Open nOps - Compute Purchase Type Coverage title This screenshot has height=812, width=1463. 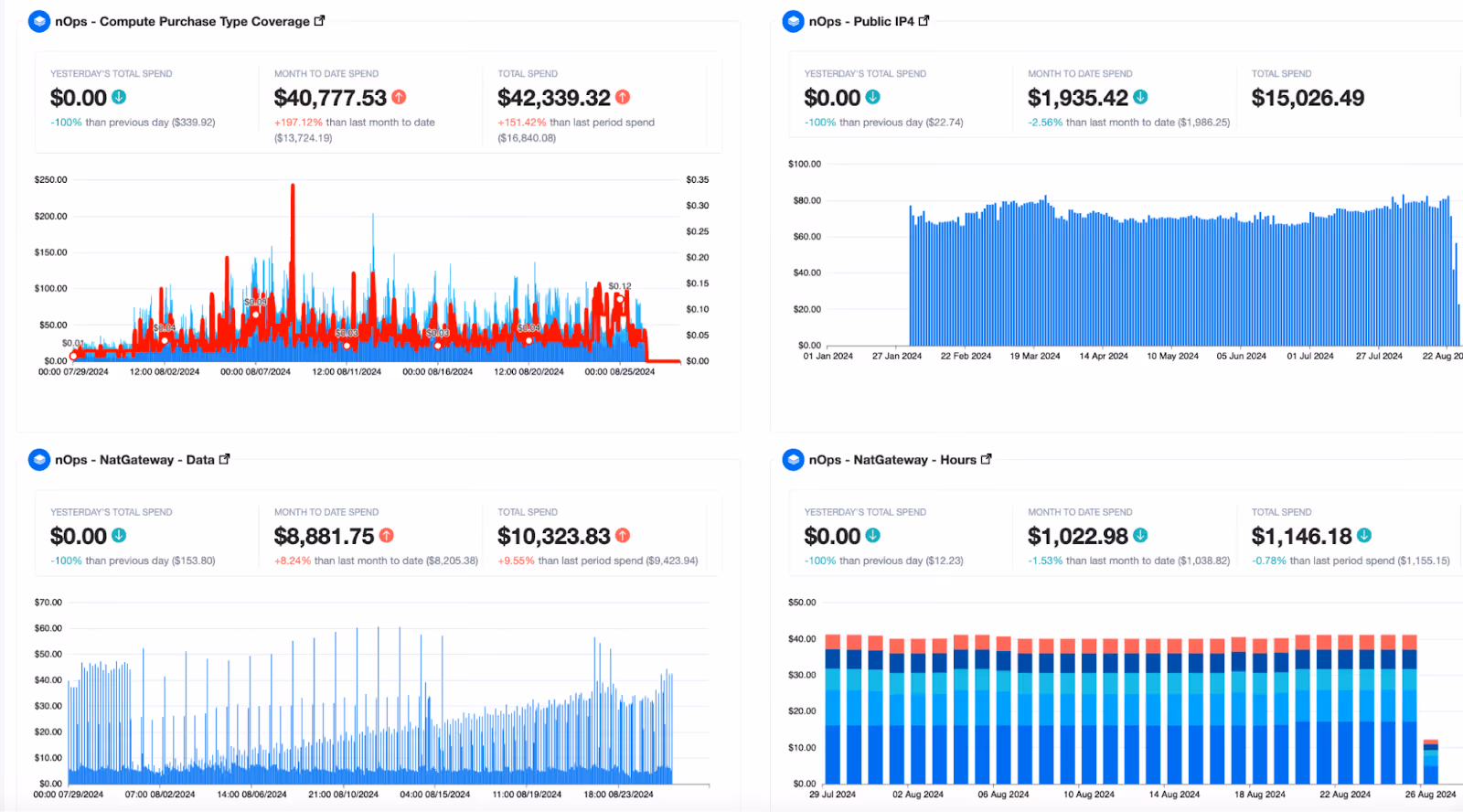click(x=182, y=21)
